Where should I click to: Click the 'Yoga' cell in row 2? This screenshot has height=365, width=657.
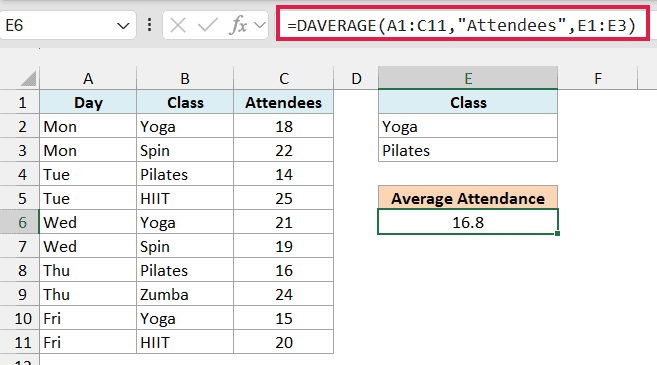coord(185,127)
